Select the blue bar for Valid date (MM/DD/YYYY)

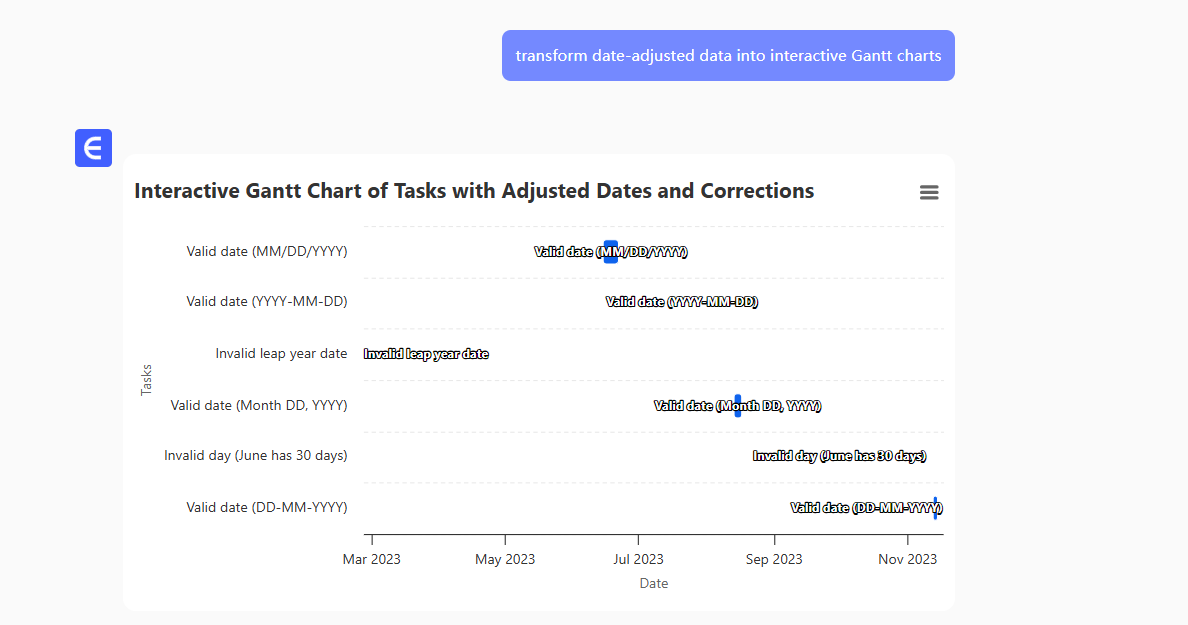(x=611, y=252)
